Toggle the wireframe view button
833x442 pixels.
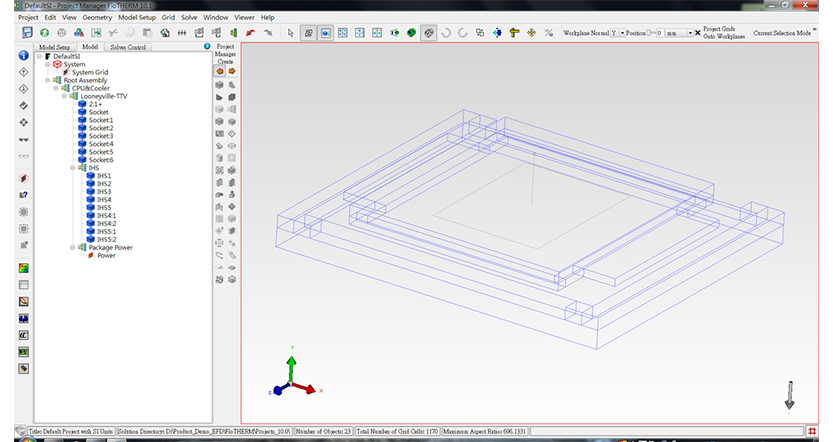coord(308,33)
